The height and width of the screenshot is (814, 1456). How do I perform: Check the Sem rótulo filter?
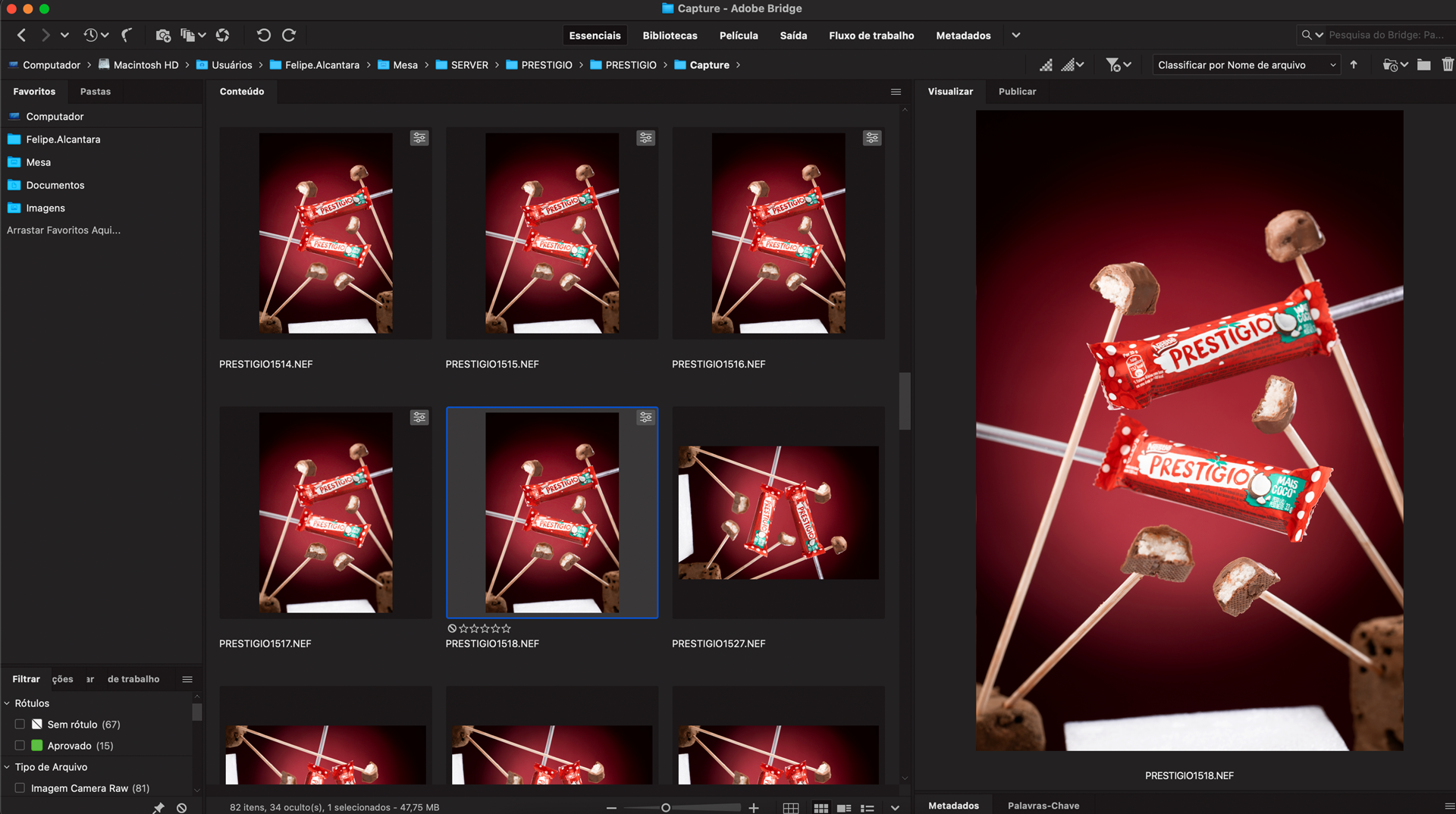[x=20, y=725]
